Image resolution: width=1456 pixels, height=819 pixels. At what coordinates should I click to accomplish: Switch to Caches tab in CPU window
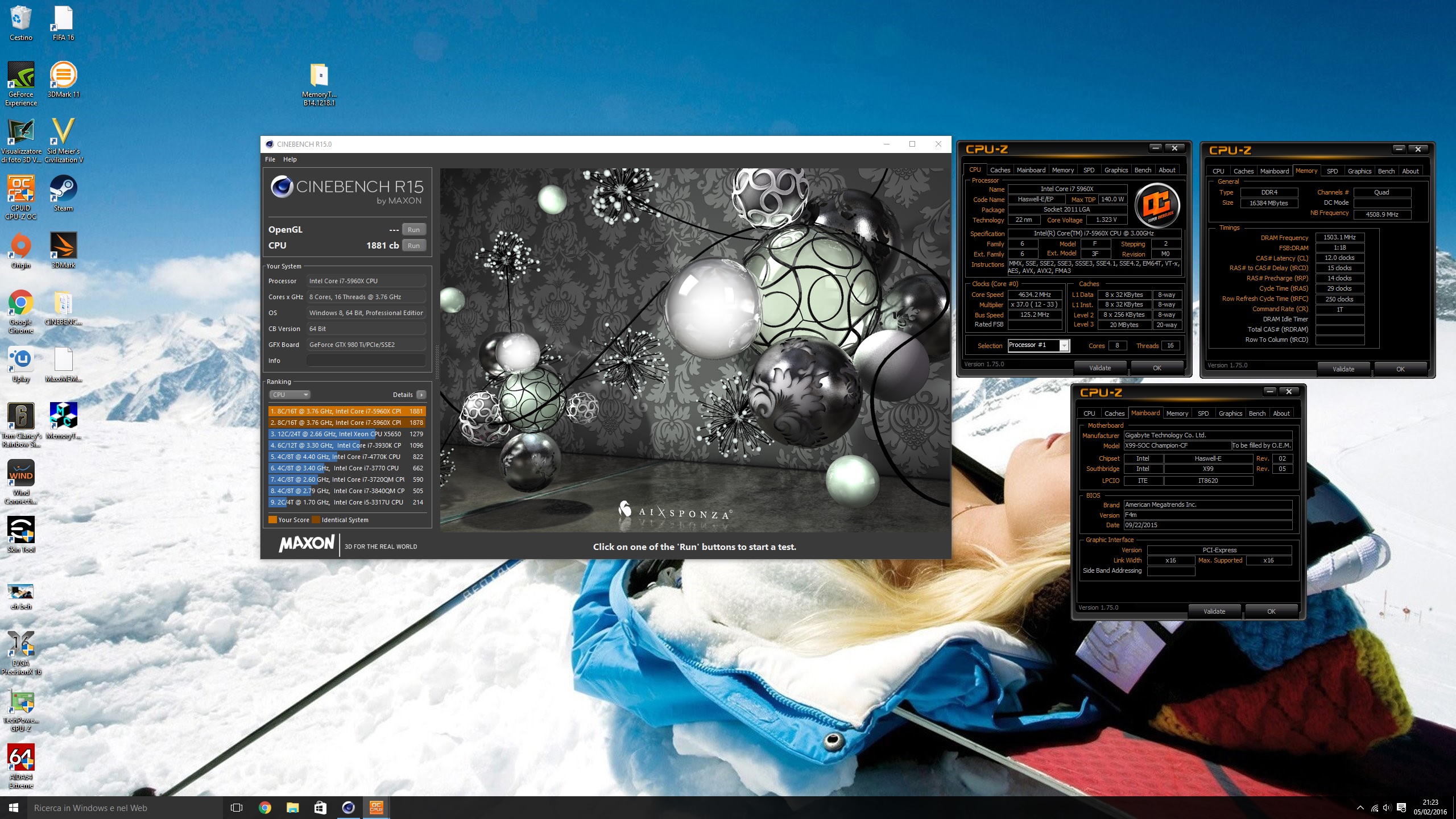1000,170
